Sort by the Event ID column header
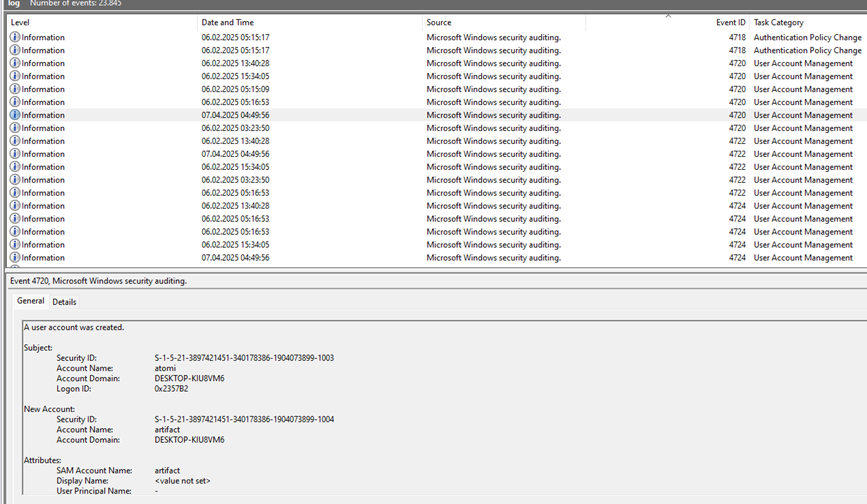 coord(730,23)
